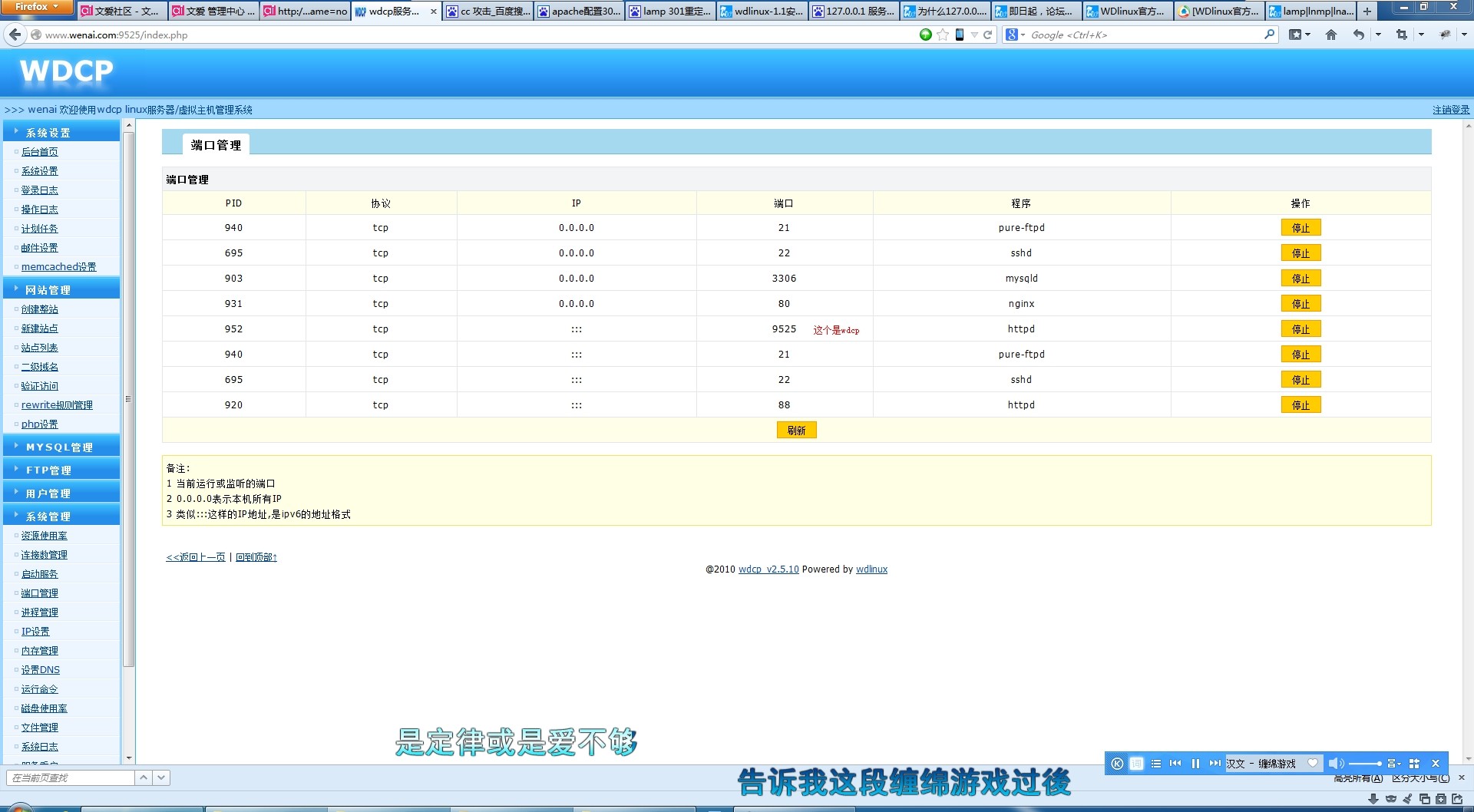Click the phone icon in address bar
The image size is (1474, 812).
pyautogui.click(x=960, y=35)
